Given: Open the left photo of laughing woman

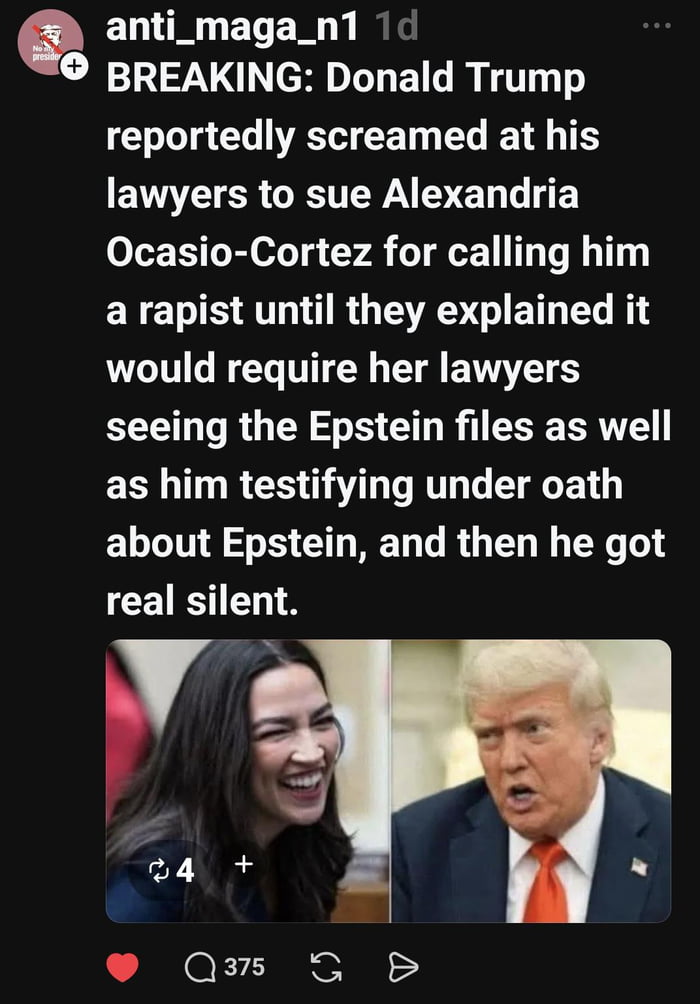Looking at the screenshot, I should 247,781.
